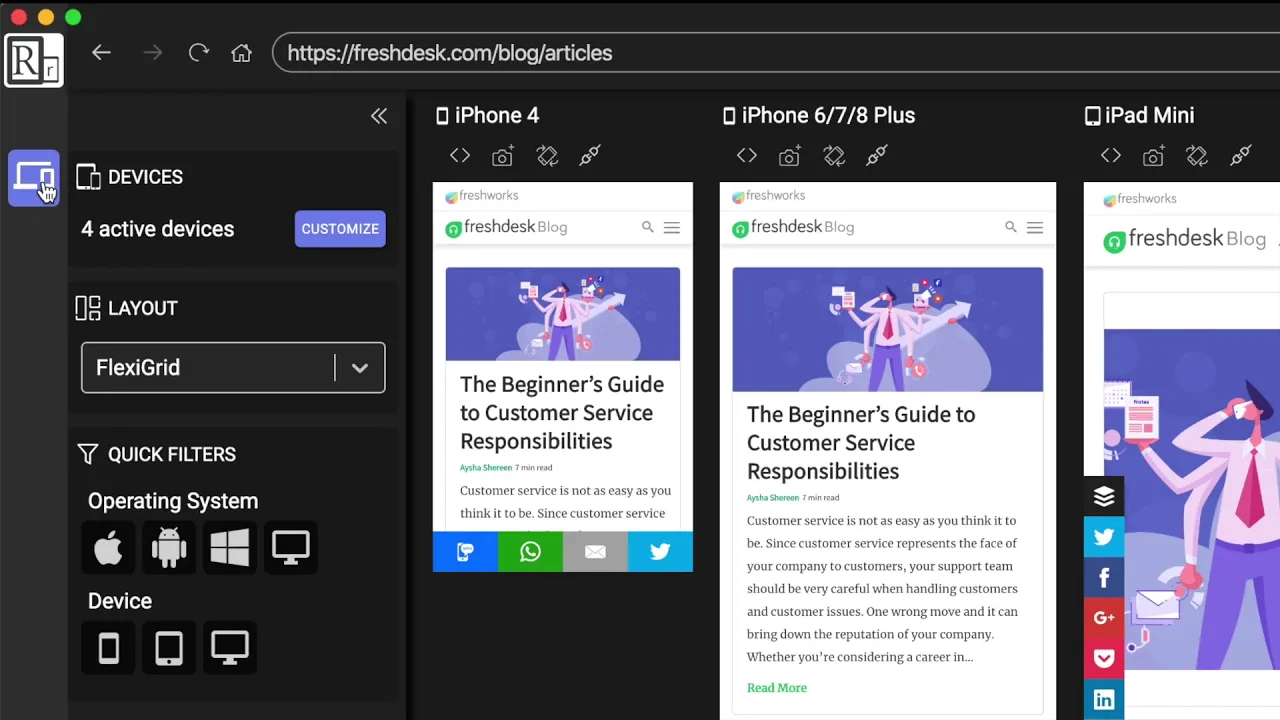
Task: Click freshworks logo in iPhone 6/7/8 Plus
Action: pos(769,196)
